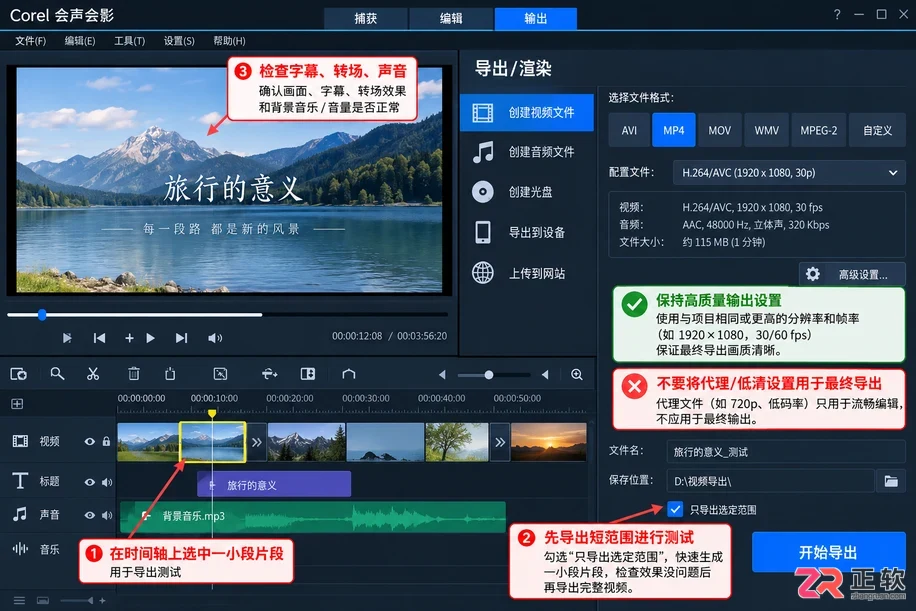The width and height of the screenshot is (916, 611).
Task: Click the zoom-out arrow left of slider
Action: click(442, 374)
